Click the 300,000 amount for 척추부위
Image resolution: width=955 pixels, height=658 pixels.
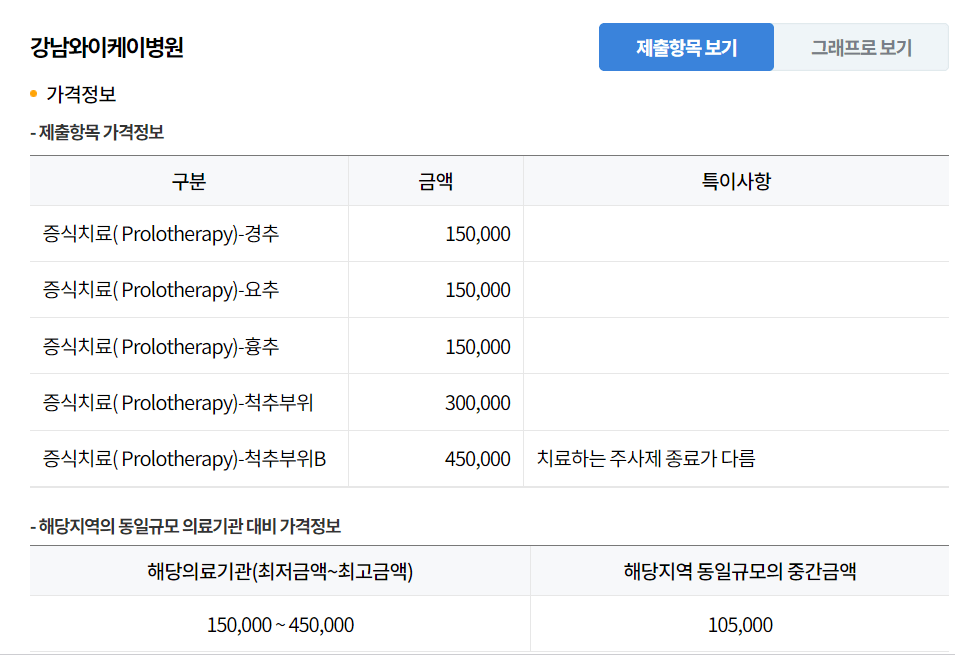[478, 403]
